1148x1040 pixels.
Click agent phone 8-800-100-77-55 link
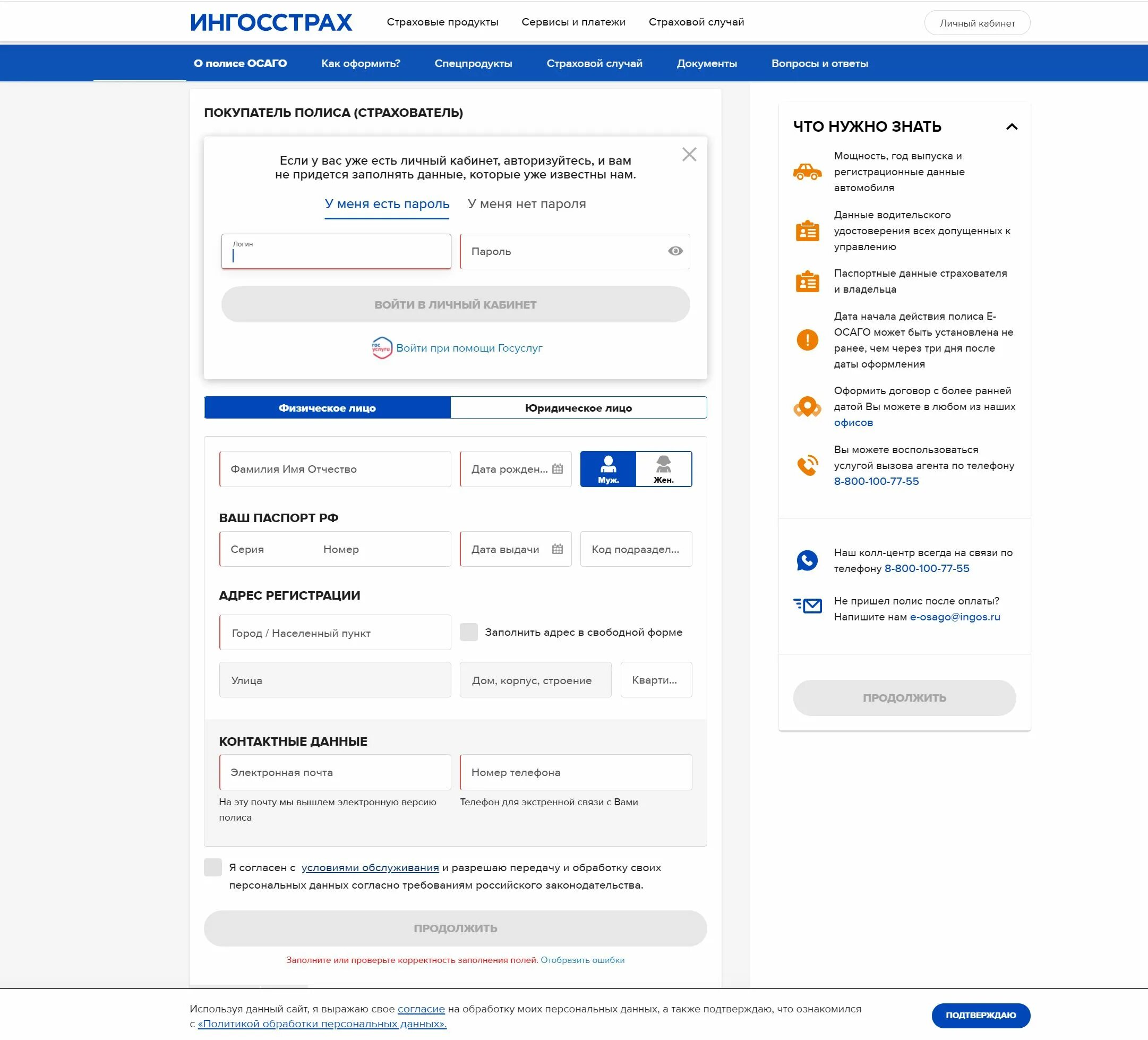pyautogui.click(x=876, y=481)
